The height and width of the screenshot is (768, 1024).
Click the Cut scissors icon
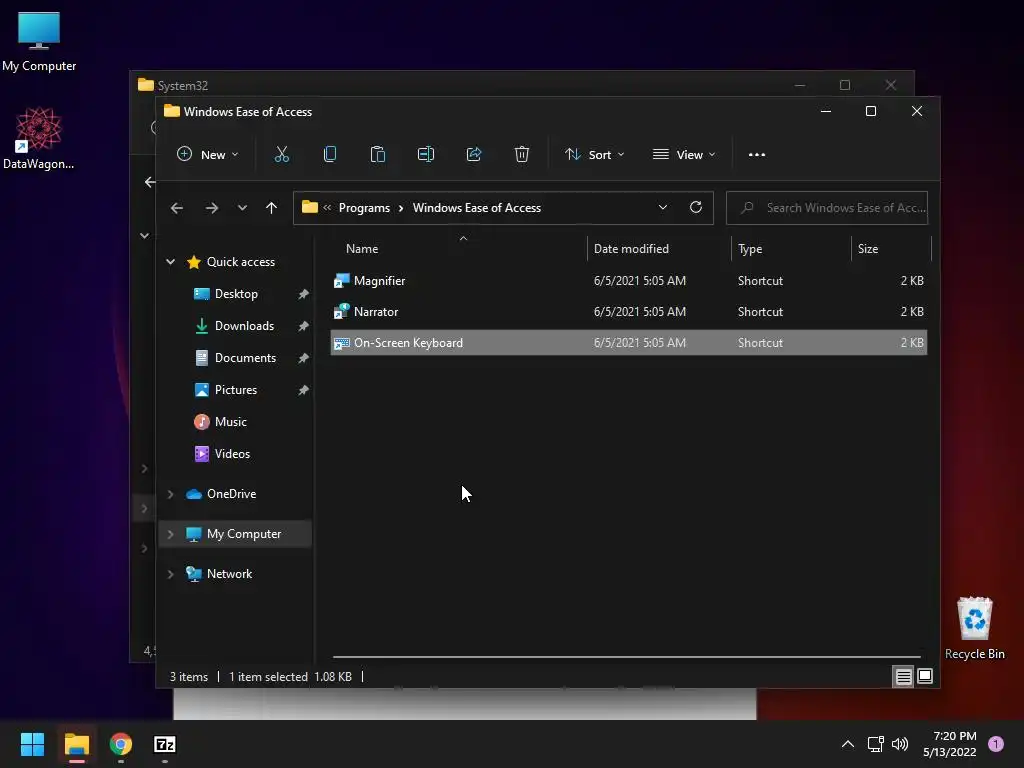(281, 155)
